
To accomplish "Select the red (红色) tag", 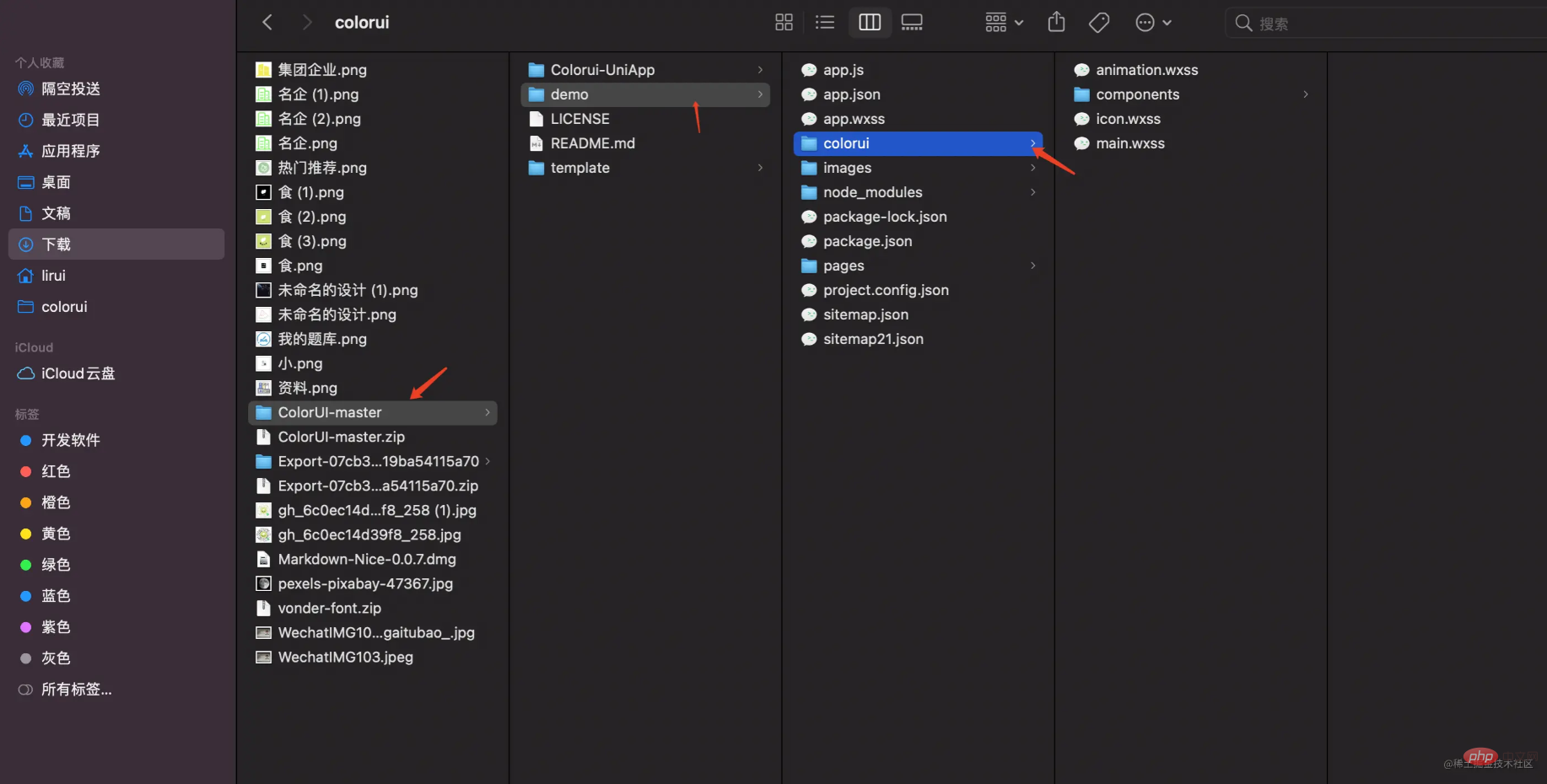I will (x=116, y=471).
